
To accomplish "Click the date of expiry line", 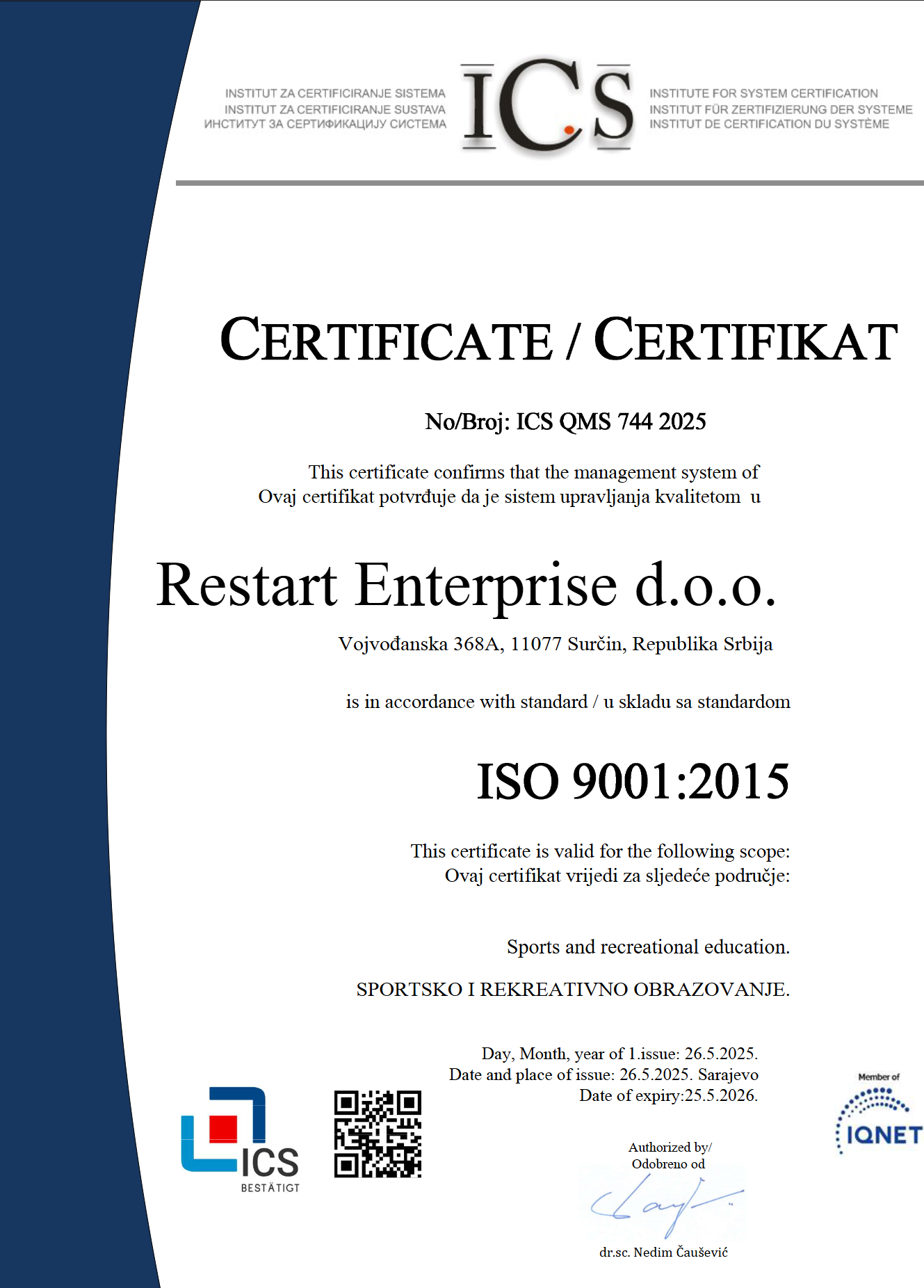I will tap(668, 1095).
